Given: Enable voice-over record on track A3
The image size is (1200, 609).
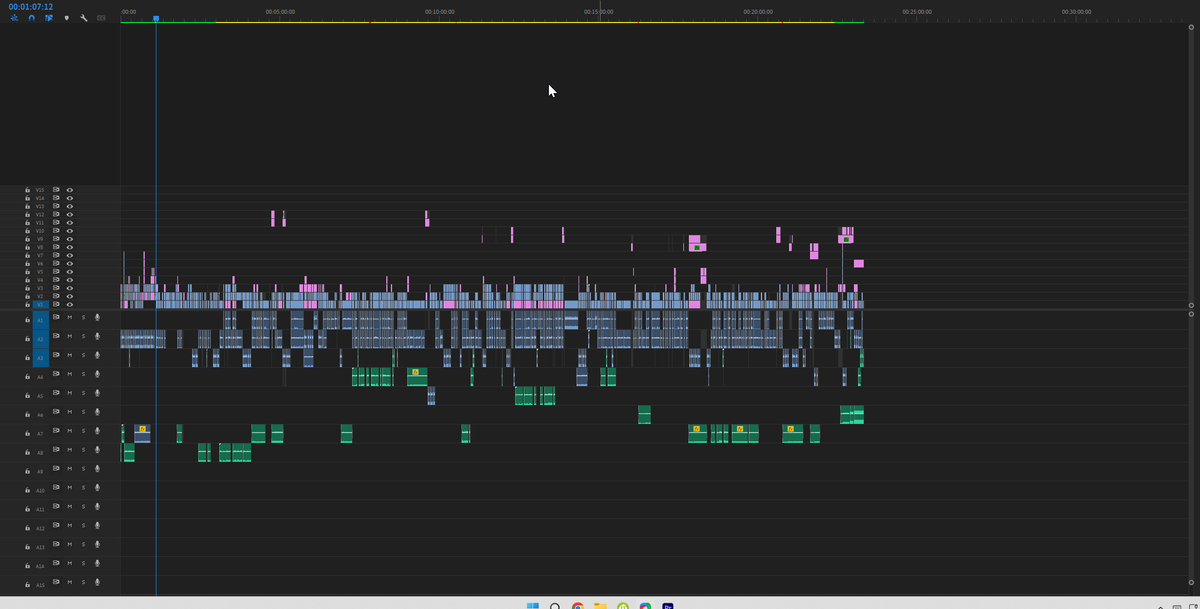Looking at the screenshot, I should point(97,355).
